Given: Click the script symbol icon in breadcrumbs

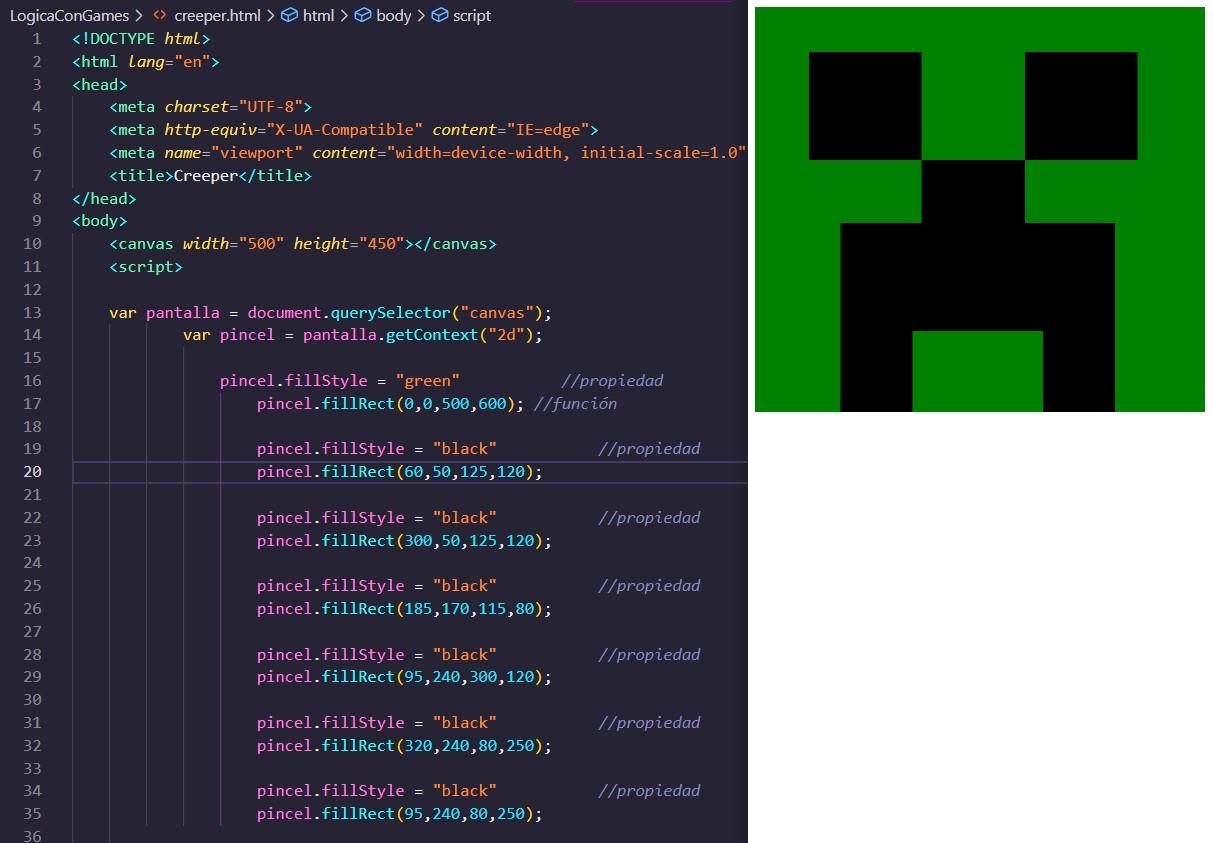Looking at the screenshot, I should click(x=439, y=16).
